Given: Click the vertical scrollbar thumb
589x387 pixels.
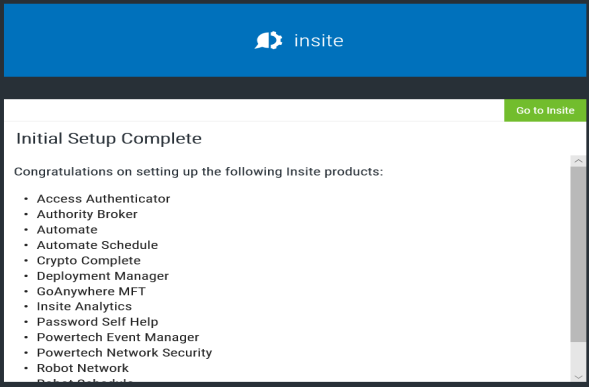Looking at the screenshot, I should click(578, 254).
